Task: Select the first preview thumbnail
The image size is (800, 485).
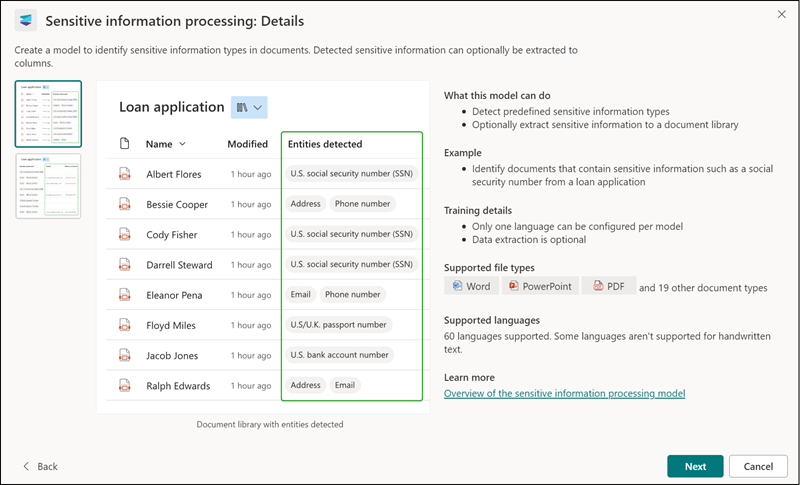Action: [x=48, y=114]
